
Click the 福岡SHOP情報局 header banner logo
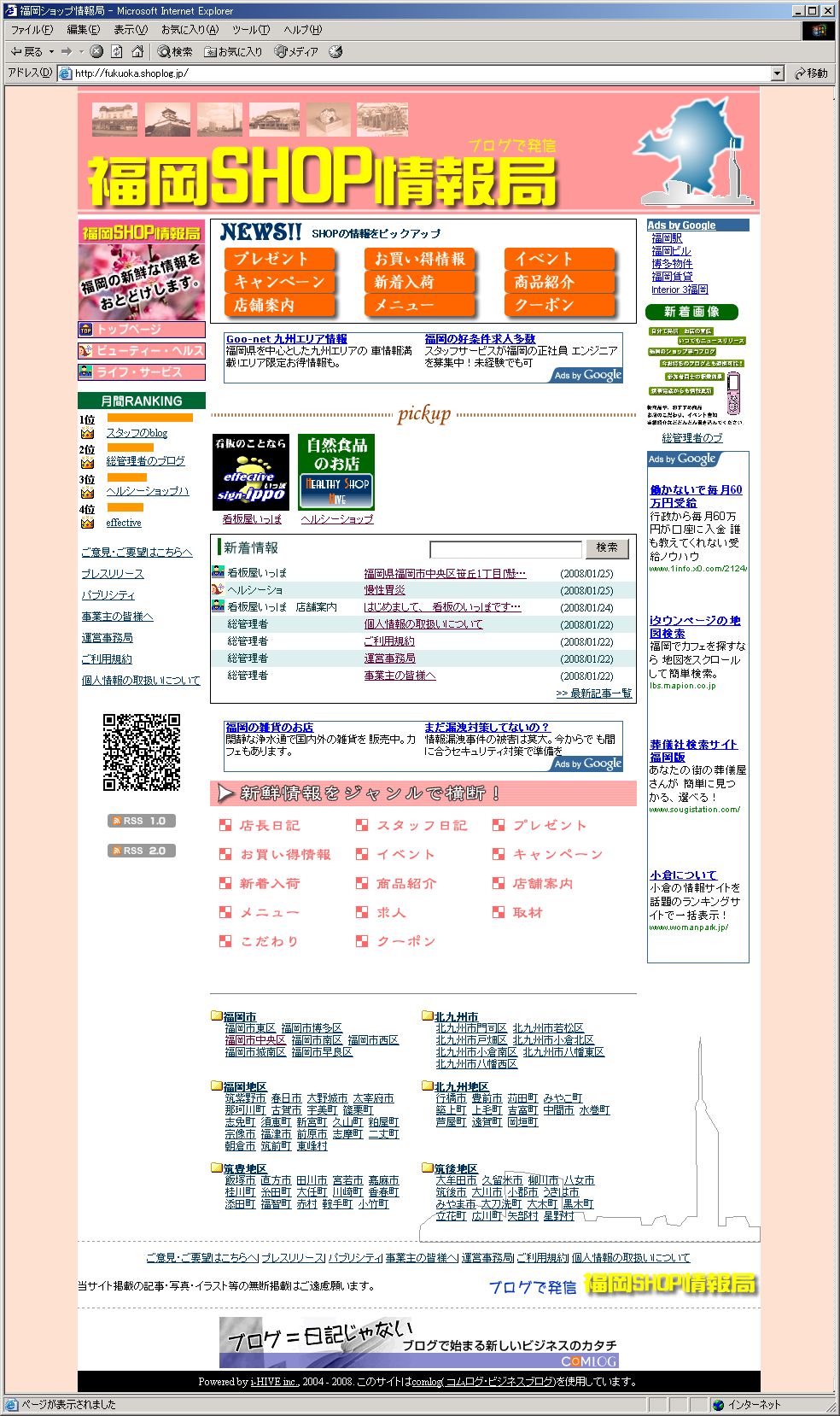pyautogui.click(x=323, y=177)
